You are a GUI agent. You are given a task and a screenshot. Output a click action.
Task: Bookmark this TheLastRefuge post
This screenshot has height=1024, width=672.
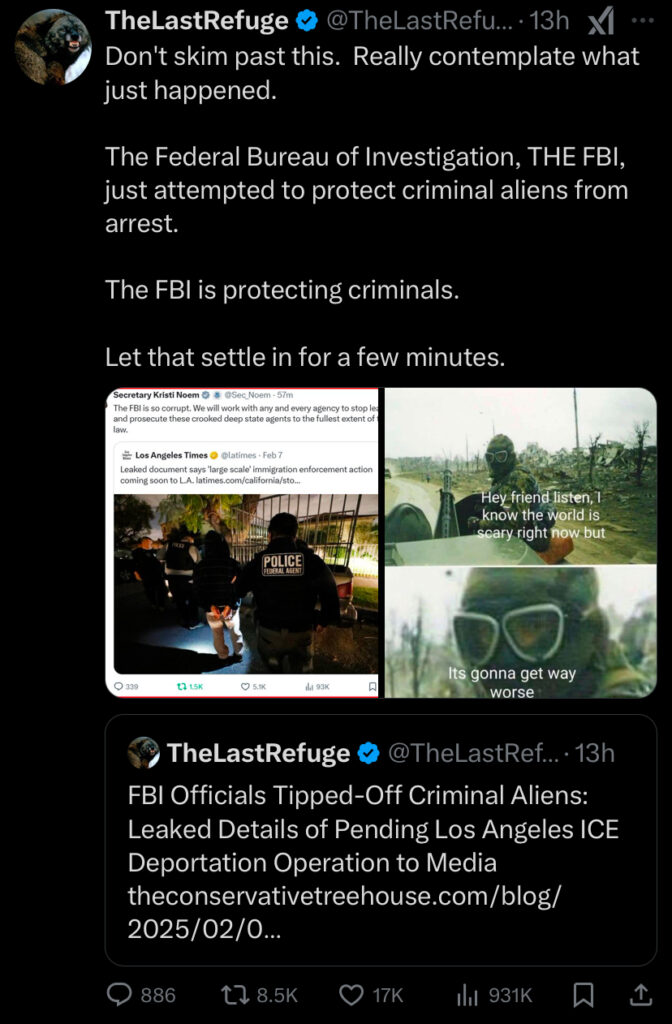[x=583, y=995]
